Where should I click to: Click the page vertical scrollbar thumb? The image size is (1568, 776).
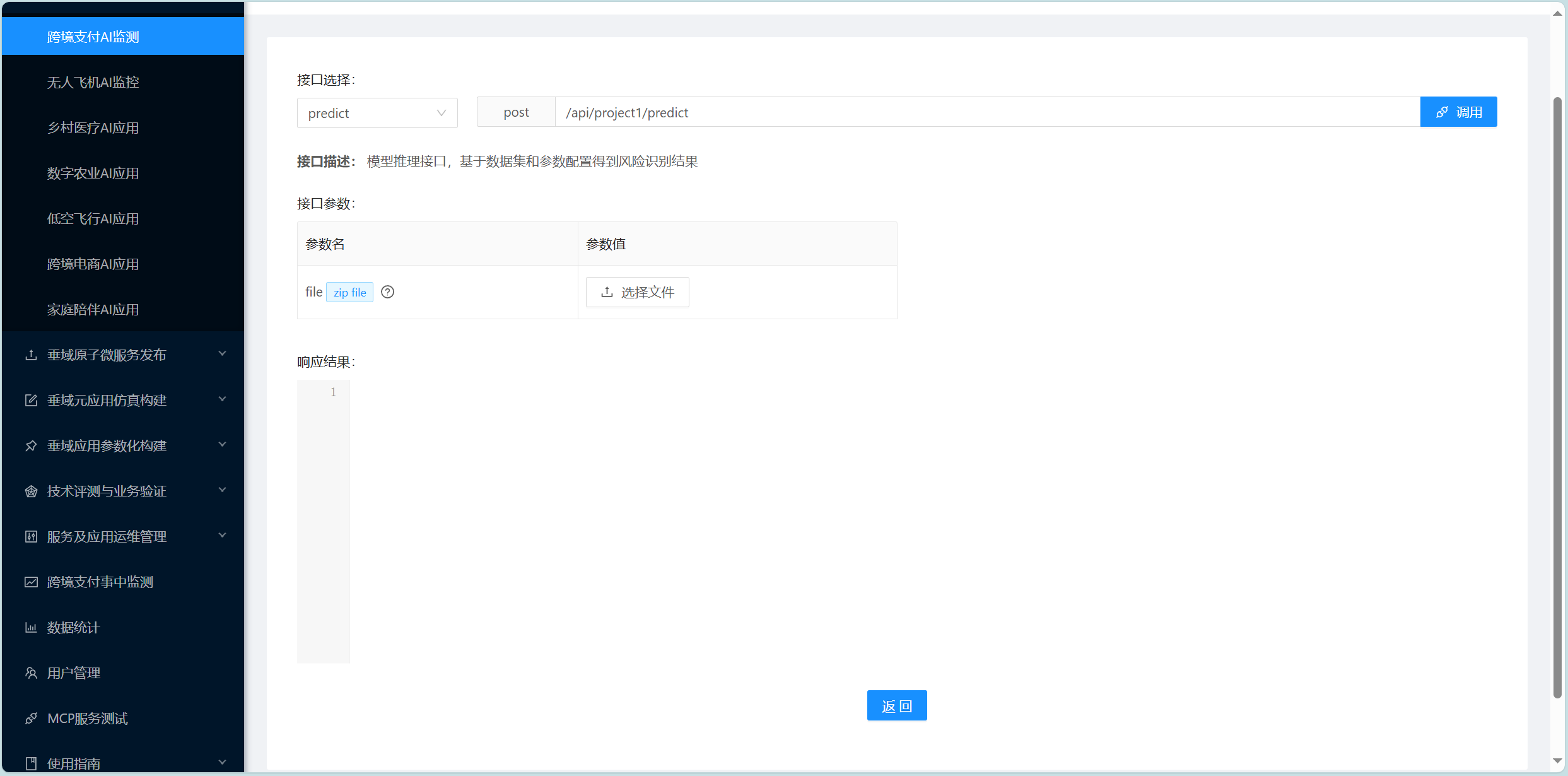[x=1557, y=397]
